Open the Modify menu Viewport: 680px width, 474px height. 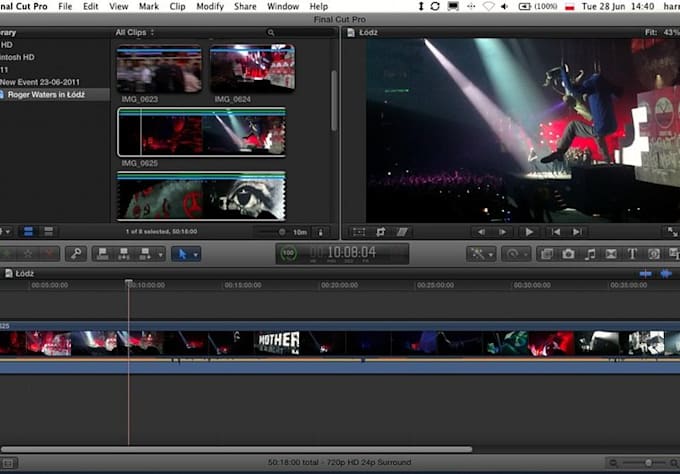tap(210, 7)
